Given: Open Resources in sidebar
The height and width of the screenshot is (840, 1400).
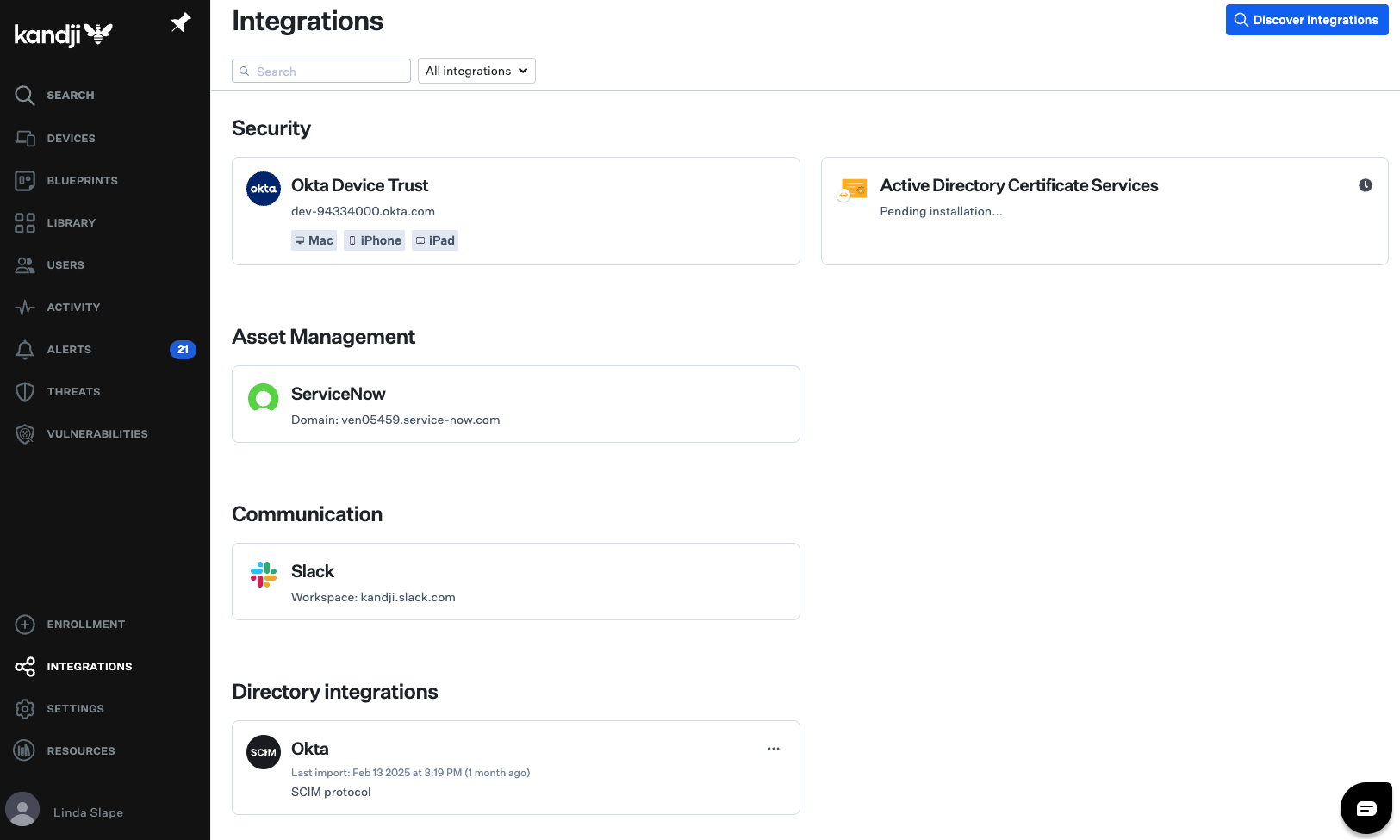Looking at the screenshot, I should point(81,751).
